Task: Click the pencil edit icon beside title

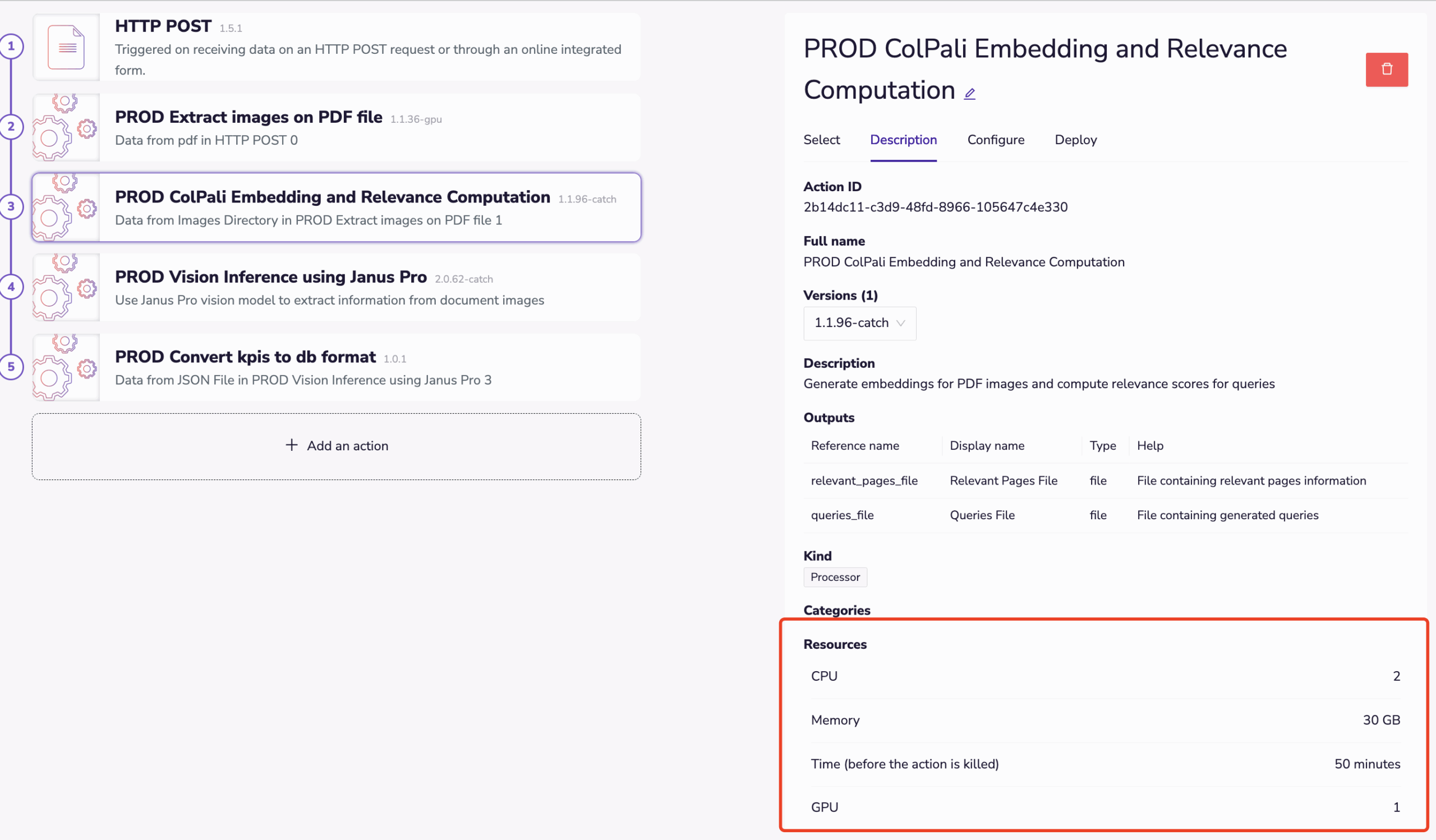Action: (969, 94)
